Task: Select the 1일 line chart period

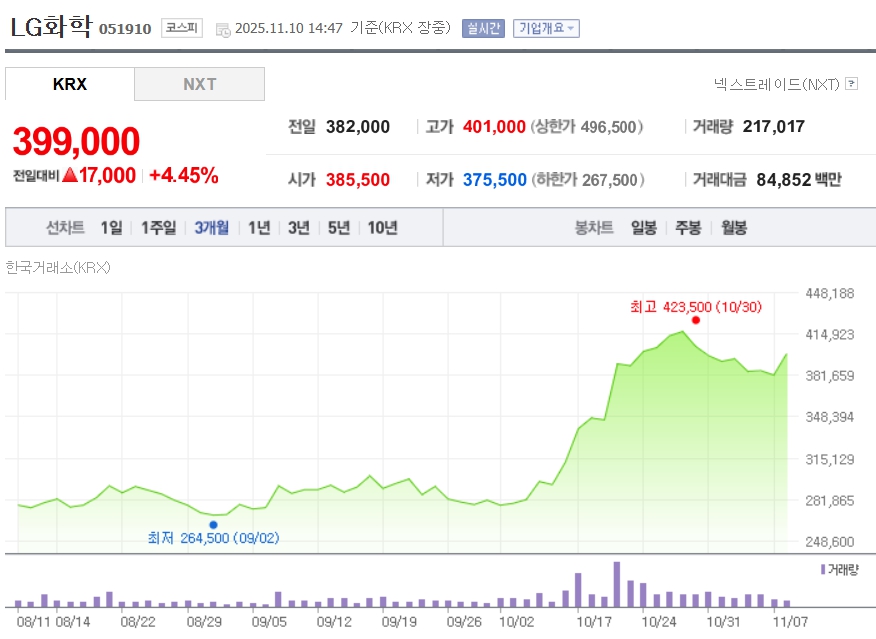Action: pos(111,228)
